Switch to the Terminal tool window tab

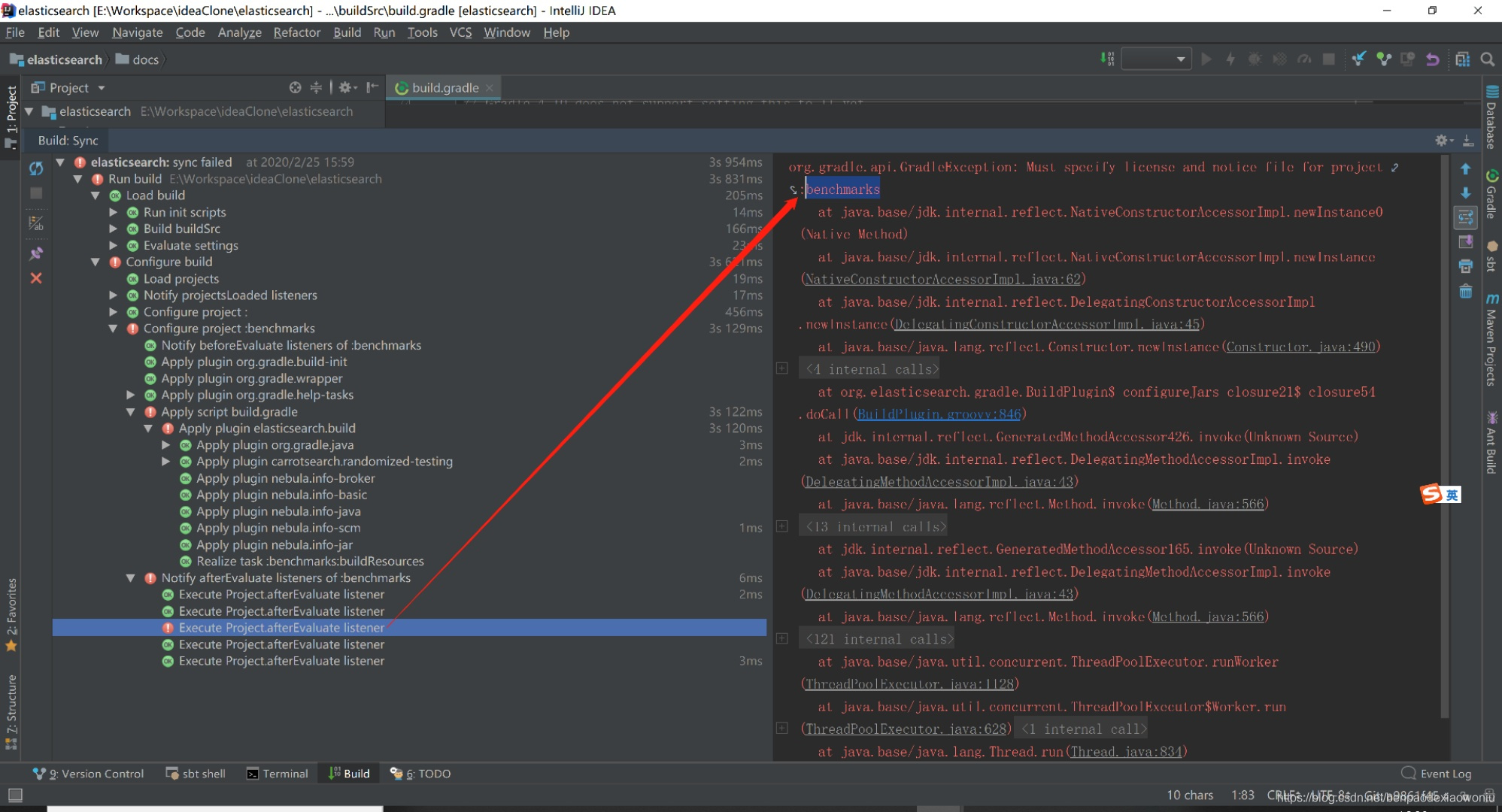point(277,774)
